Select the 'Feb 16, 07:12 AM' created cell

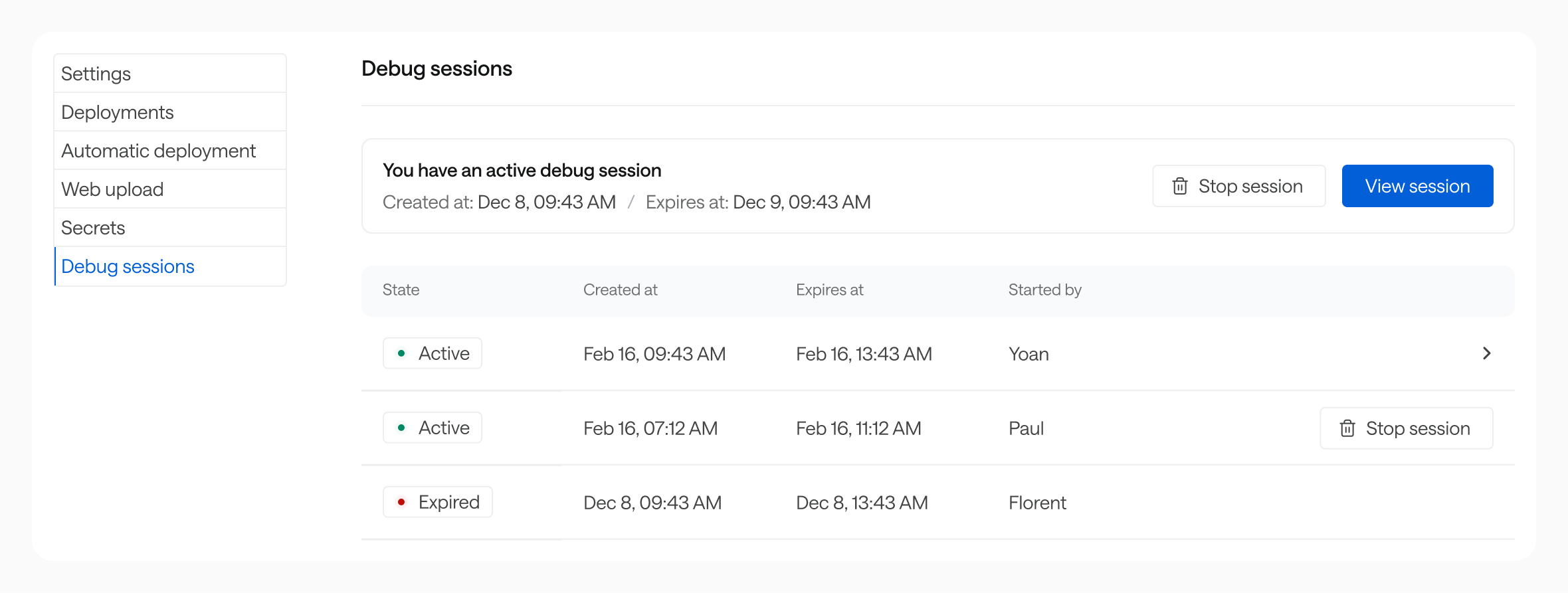(650, 428)
